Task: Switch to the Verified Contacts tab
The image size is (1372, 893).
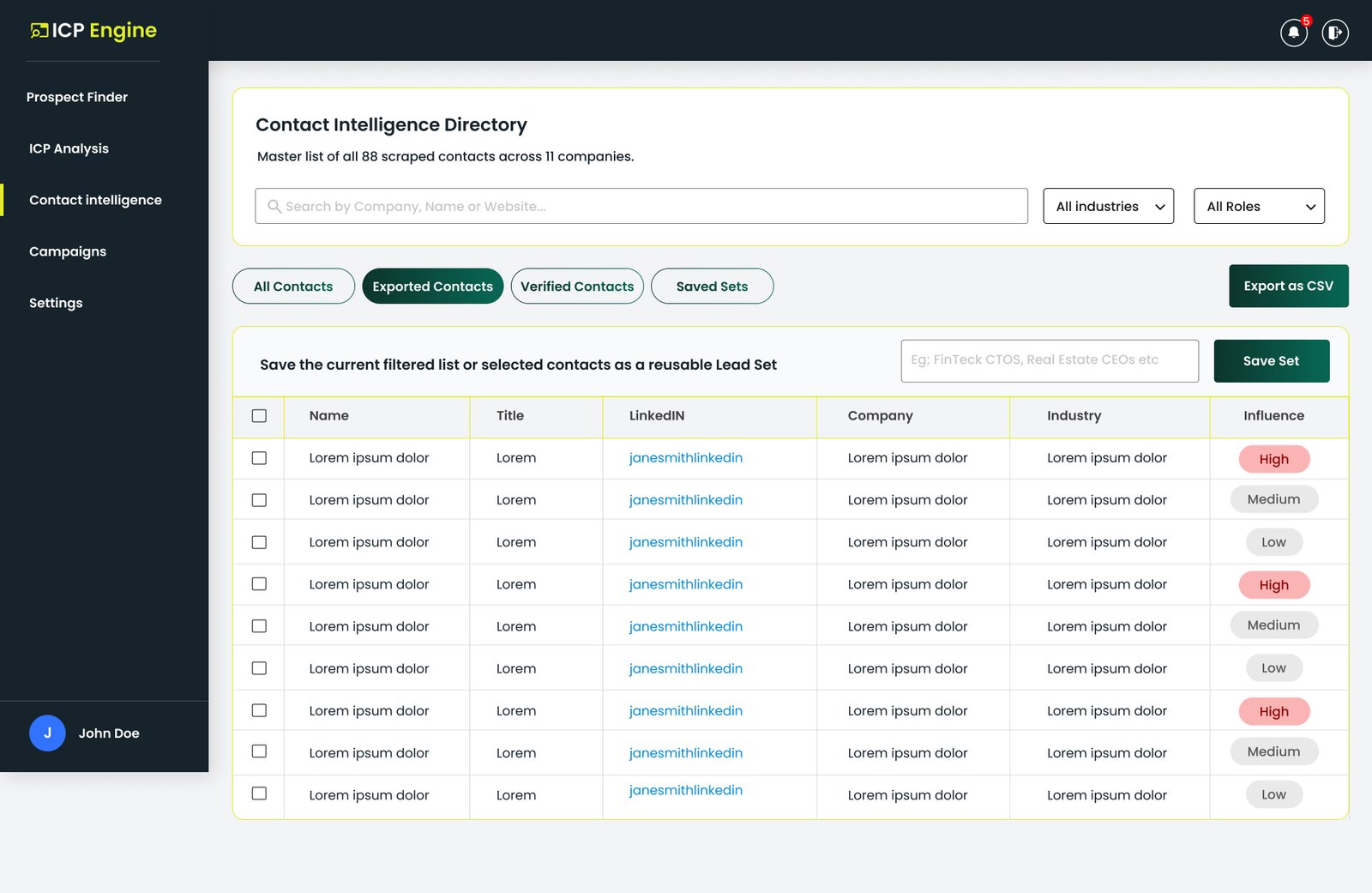Action: coord(577,287)
